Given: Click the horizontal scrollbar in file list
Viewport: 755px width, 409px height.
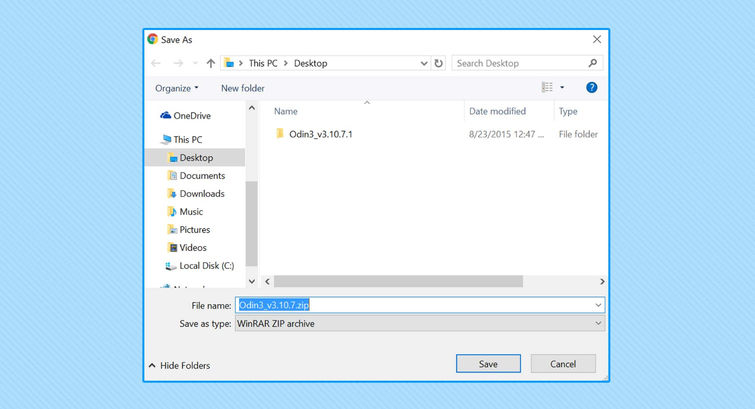Looking at the screenshot, I should 398,282.
